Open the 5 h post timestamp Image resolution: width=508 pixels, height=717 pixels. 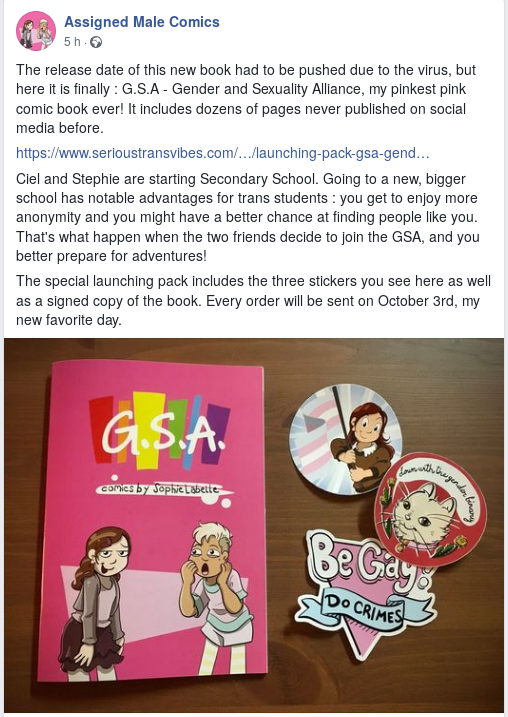tap(72, 42)
